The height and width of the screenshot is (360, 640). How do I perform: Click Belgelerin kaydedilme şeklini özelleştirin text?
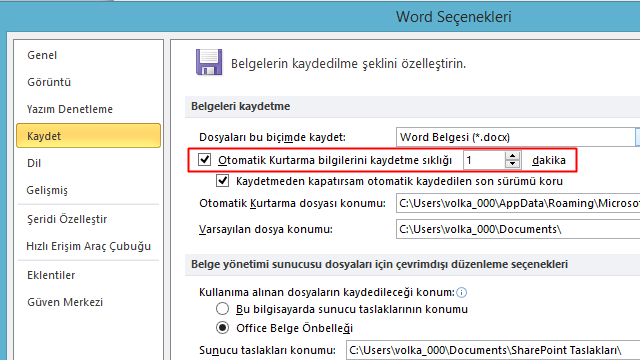[x=348, y=64]
